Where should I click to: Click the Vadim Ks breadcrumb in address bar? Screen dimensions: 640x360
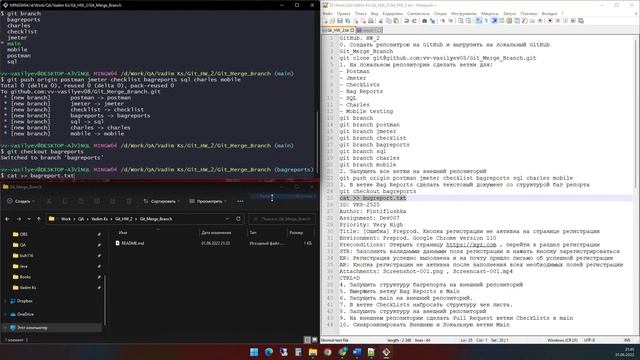[100, 219]
